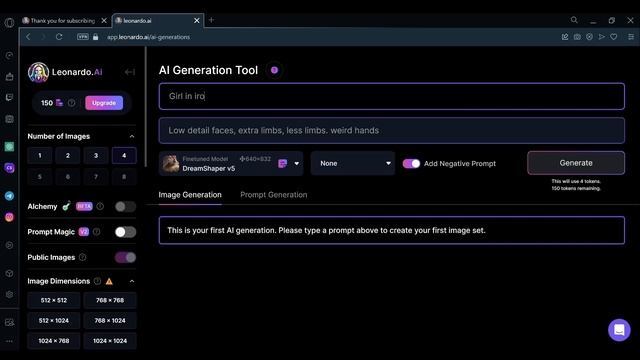Image resolution: width=640 pixels, height=360 pixels.
Task: Toggle Add Negative Prompt switch
Action: [x=411, y=163]
